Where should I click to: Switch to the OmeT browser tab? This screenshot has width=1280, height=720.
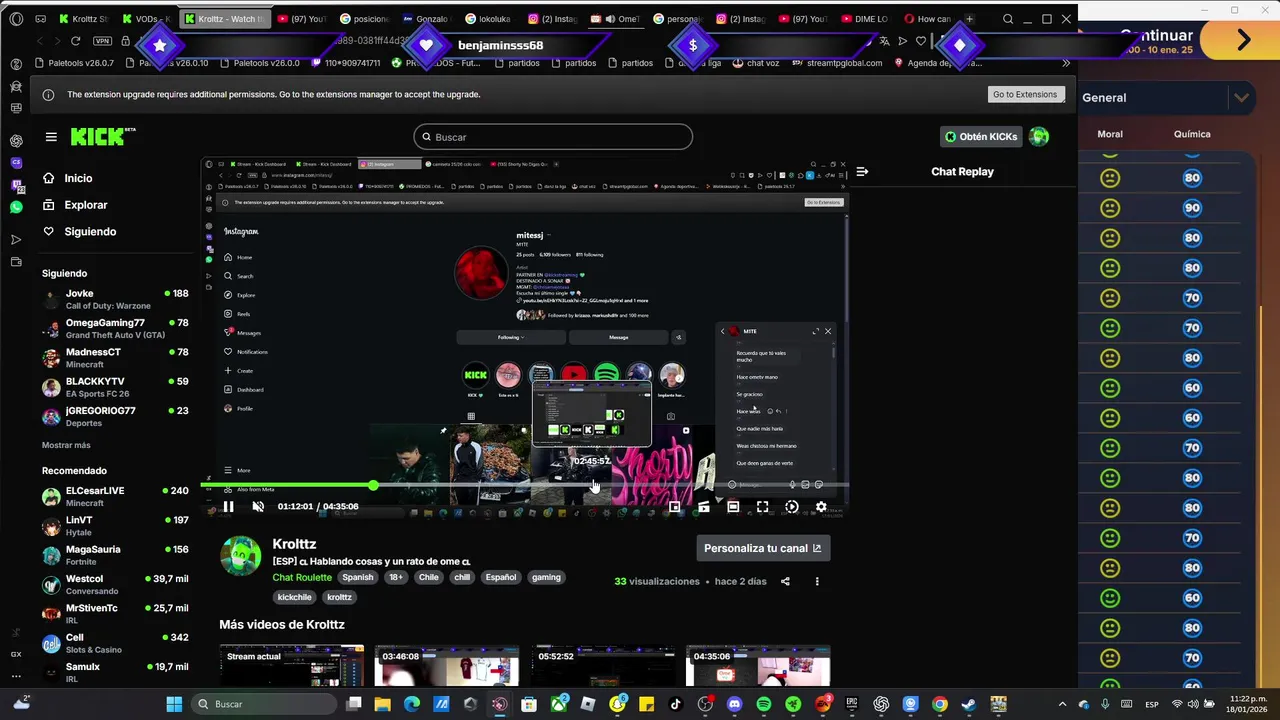[x=615, y=19]
